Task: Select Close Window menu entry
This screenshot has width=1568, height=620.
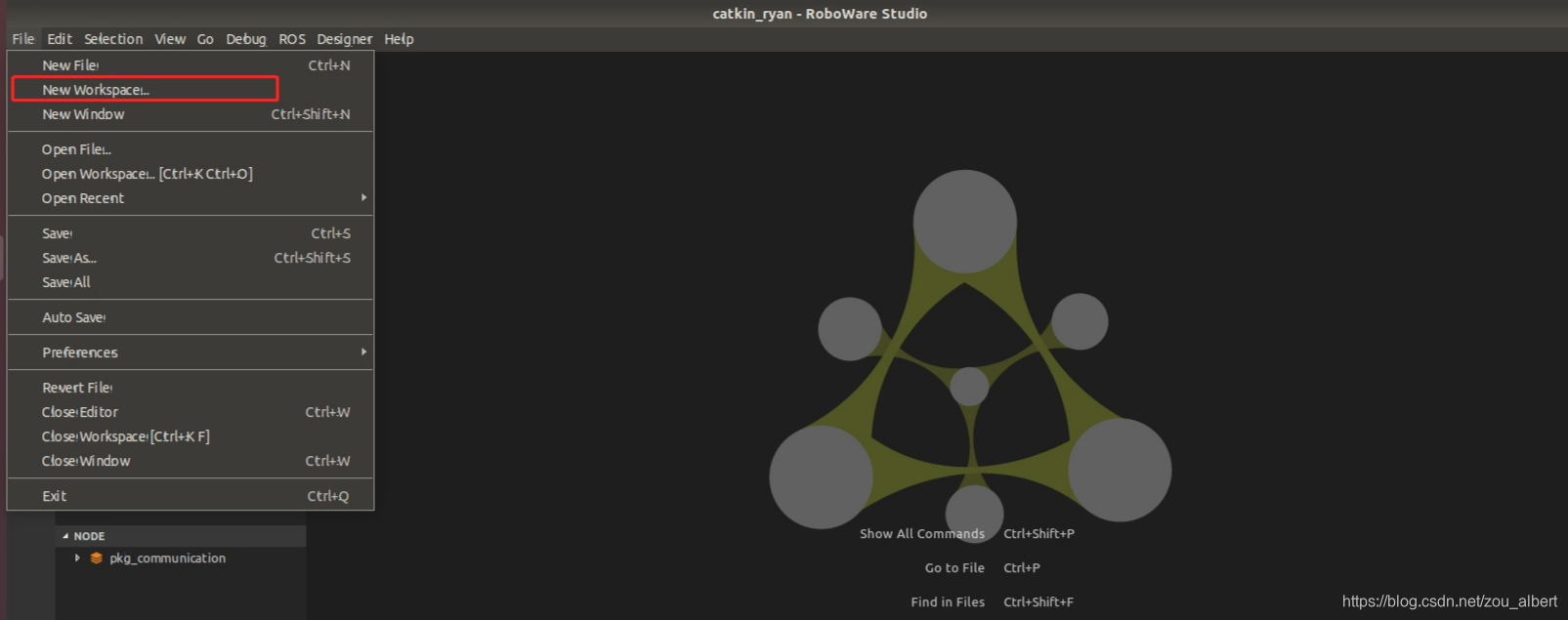Action: coord(191,461)
